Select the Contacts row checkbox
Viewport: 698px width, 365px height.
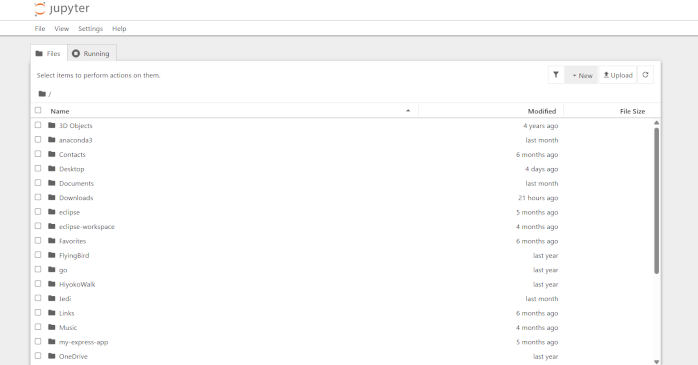tap(38, 154)
